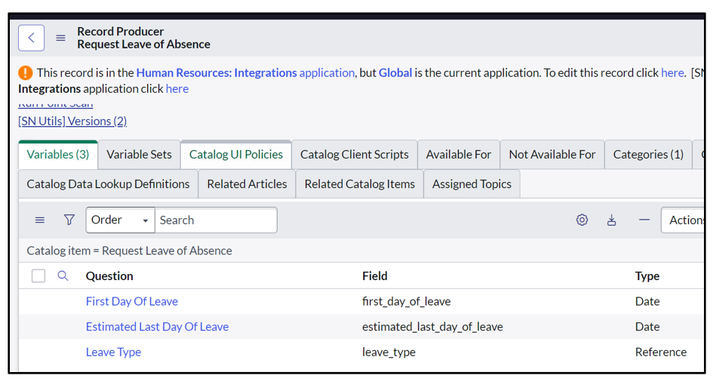Click the leave_type field cell
713x382 pixels.
tap(389, 352)
